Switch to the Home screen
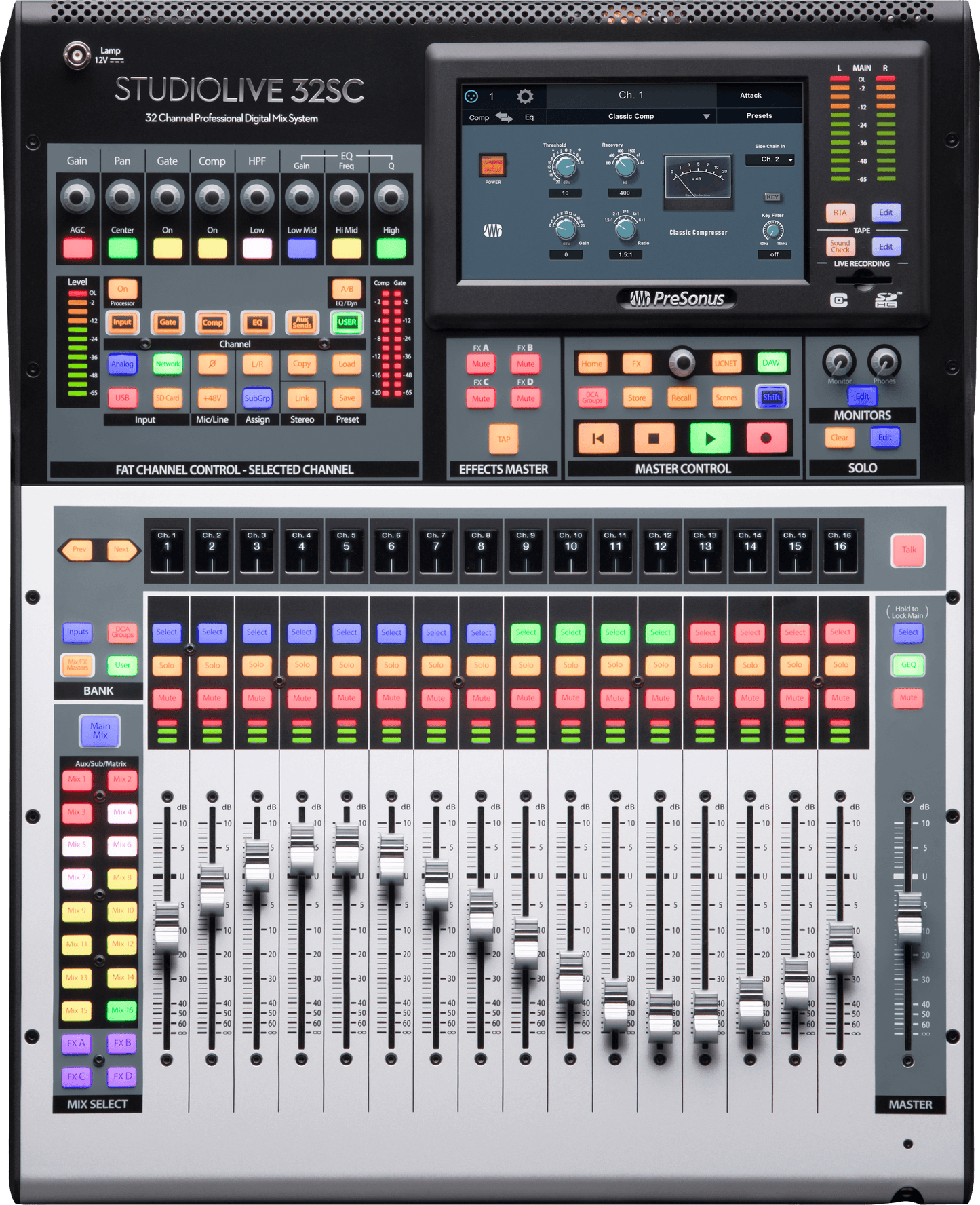Screen dimensions: 980x1205 (591, 364)
